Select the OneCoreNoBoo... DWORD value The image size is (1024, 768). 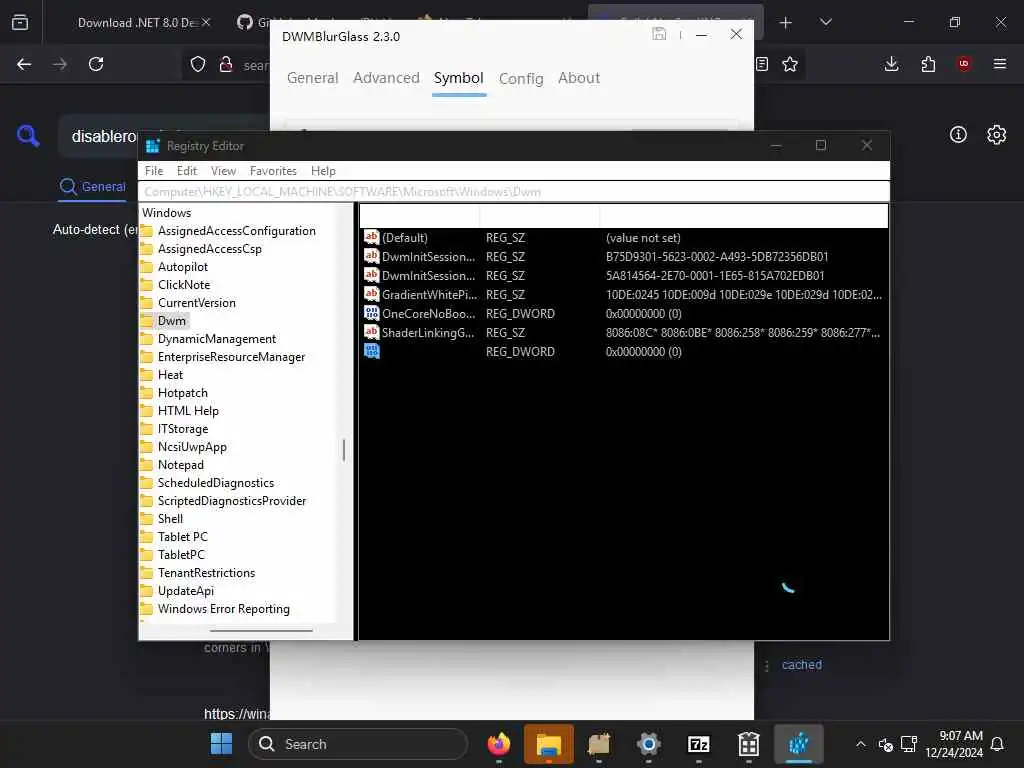[428, 313]
